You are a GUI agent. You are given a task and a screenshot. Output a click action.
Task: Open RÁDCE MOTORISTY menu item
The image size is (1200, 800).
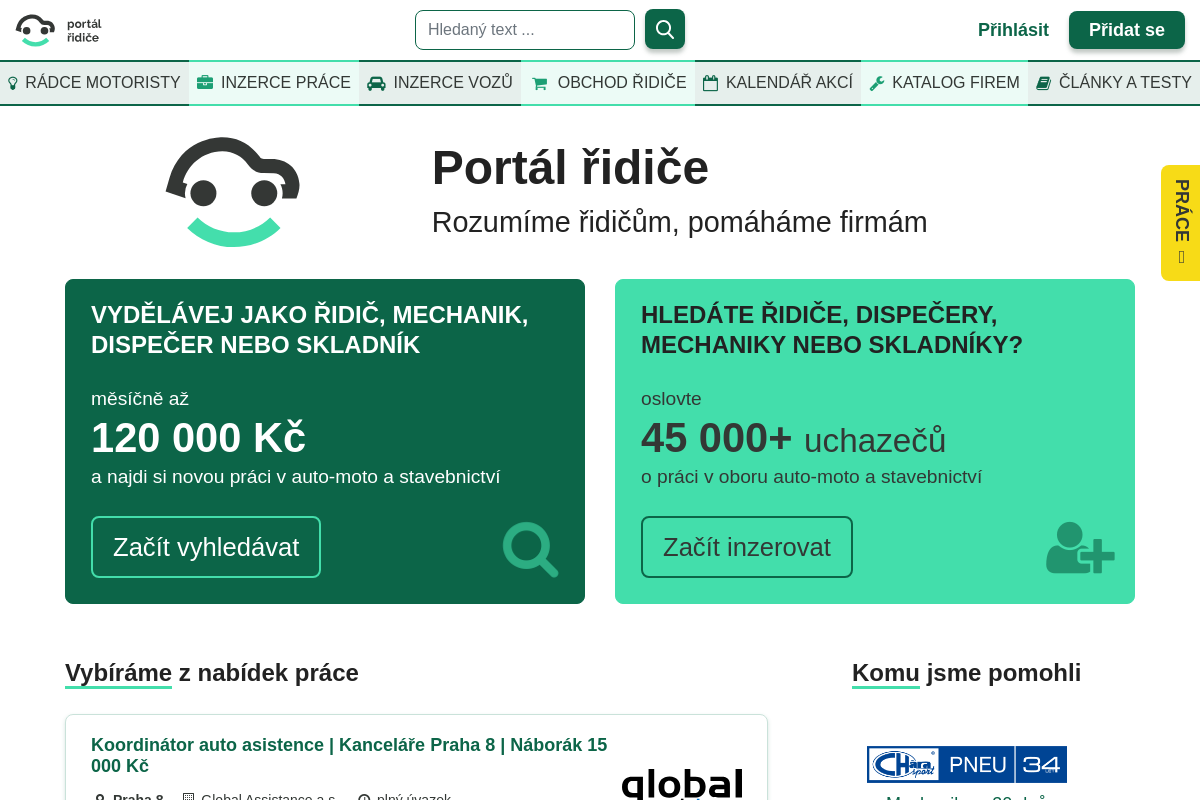[x=94, y=83]
